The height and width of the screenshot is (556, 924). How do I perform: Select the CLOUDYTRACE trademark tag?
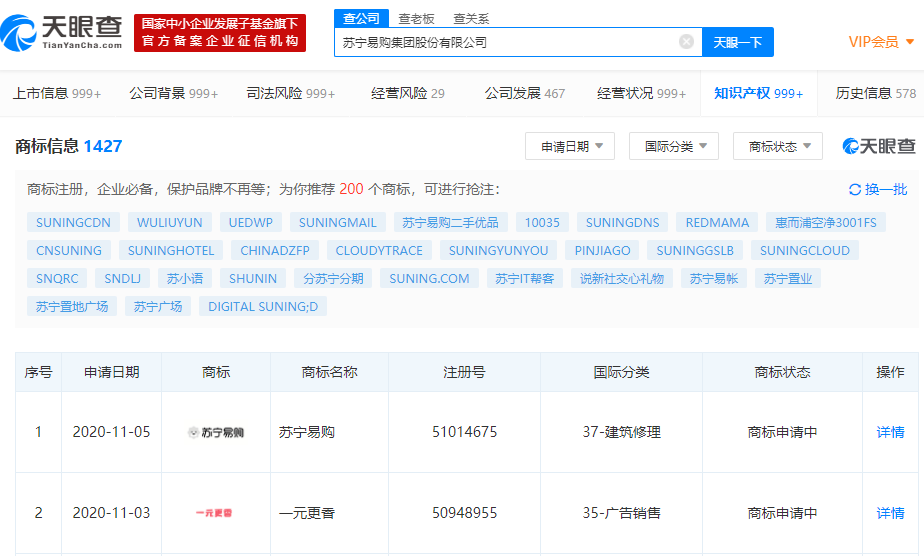(379, 250)
